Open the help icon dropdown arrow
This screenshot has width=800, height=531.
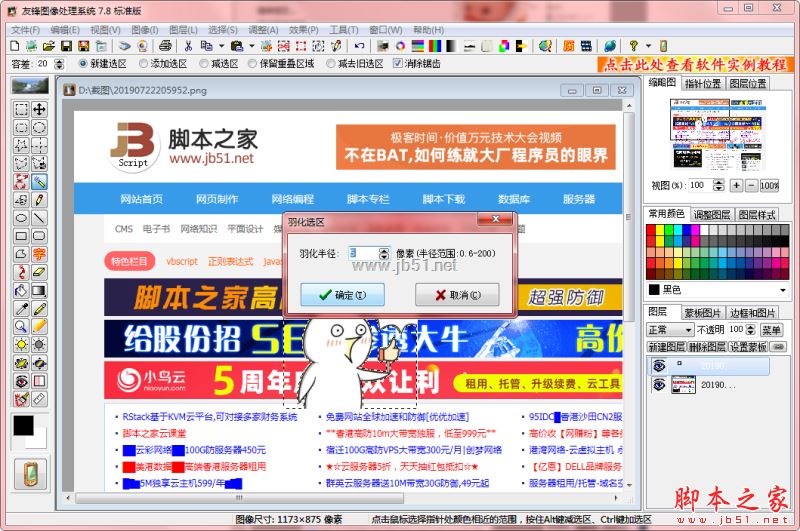[x=648, y=46]
